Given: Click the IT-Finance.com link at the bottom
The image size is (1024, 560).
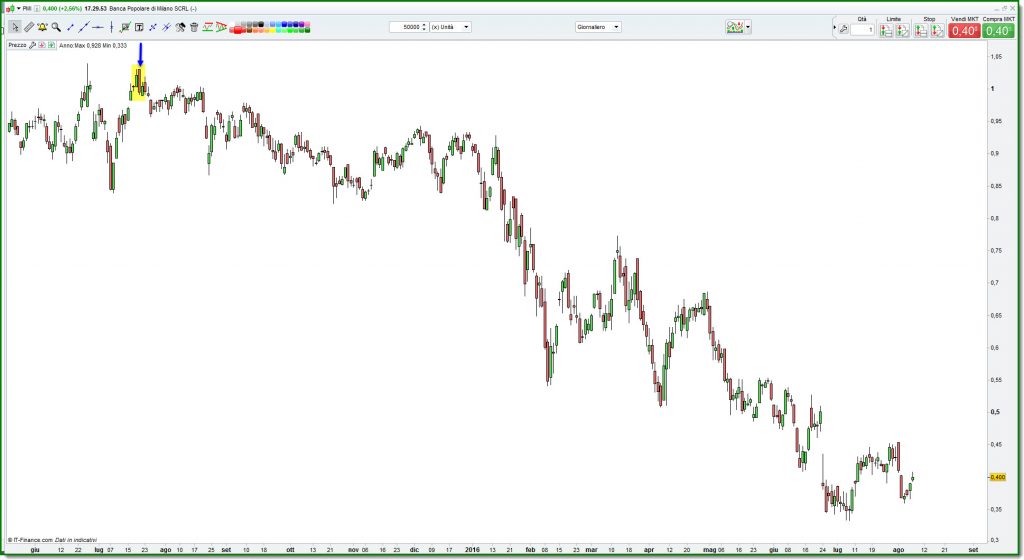Looking at the screenshot, I should (33, 540).
